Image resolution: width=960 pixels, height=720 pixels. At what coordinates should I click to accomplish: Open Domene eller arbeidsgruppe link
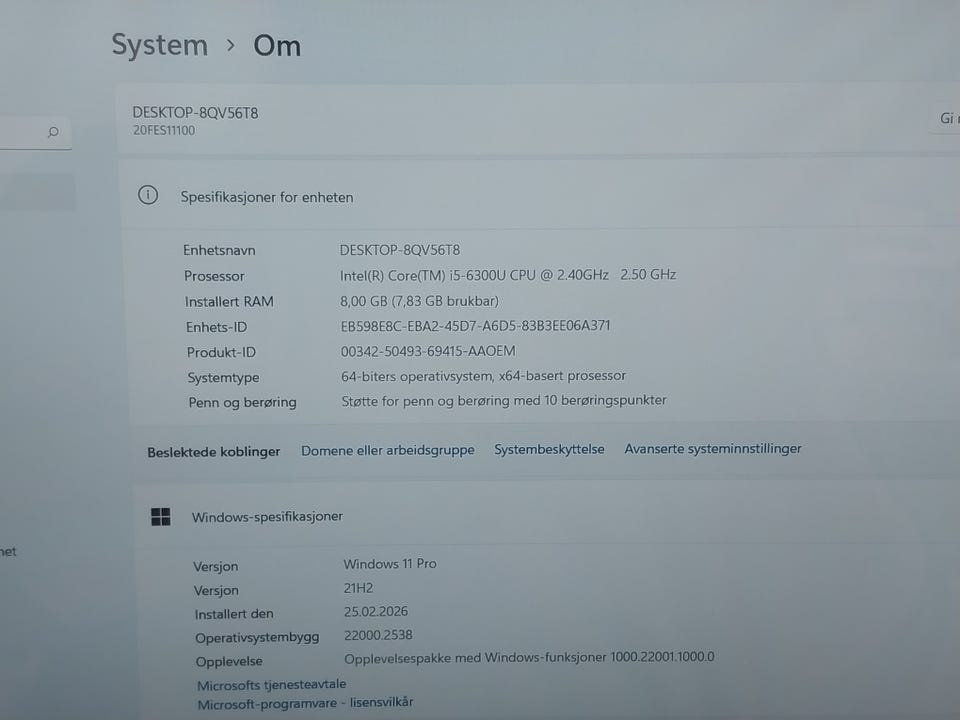pyautogui.click(x=388, y=451)
